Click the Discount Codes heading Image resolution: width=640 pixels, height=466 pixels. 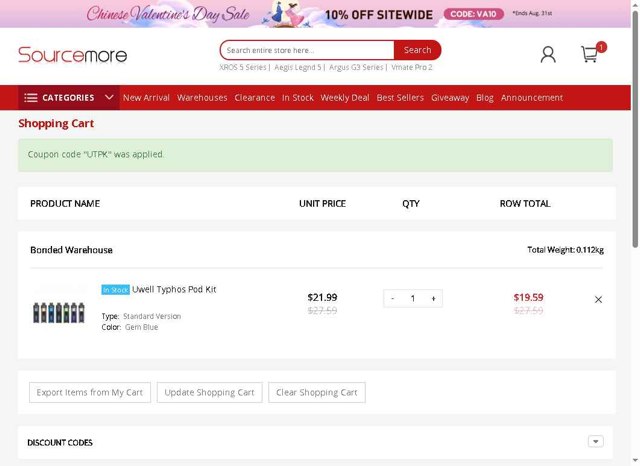click(x=60, y=443)
